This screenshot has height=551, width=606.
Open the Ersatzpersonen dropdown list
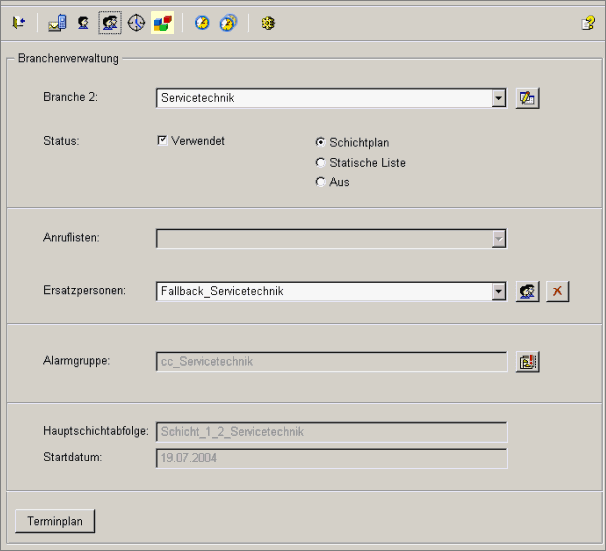tap(498, 291)
